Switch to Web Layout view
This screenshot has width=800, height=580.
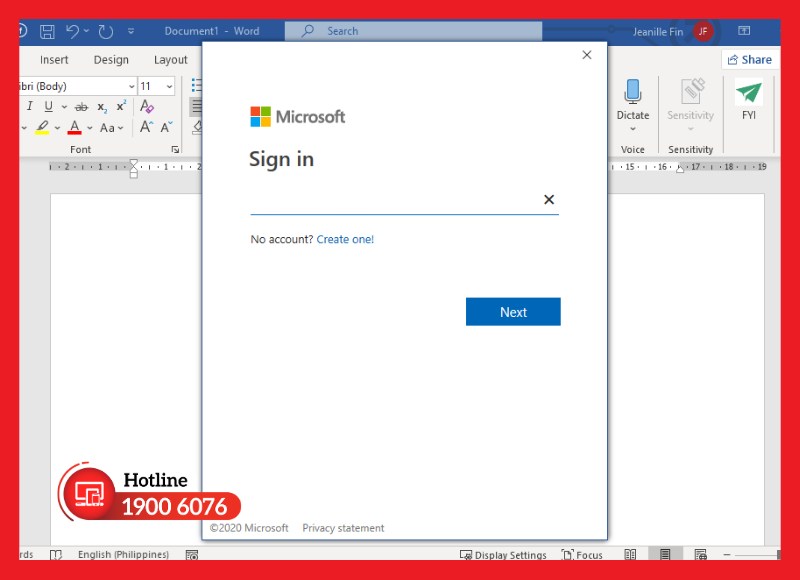tap(701, 554)
